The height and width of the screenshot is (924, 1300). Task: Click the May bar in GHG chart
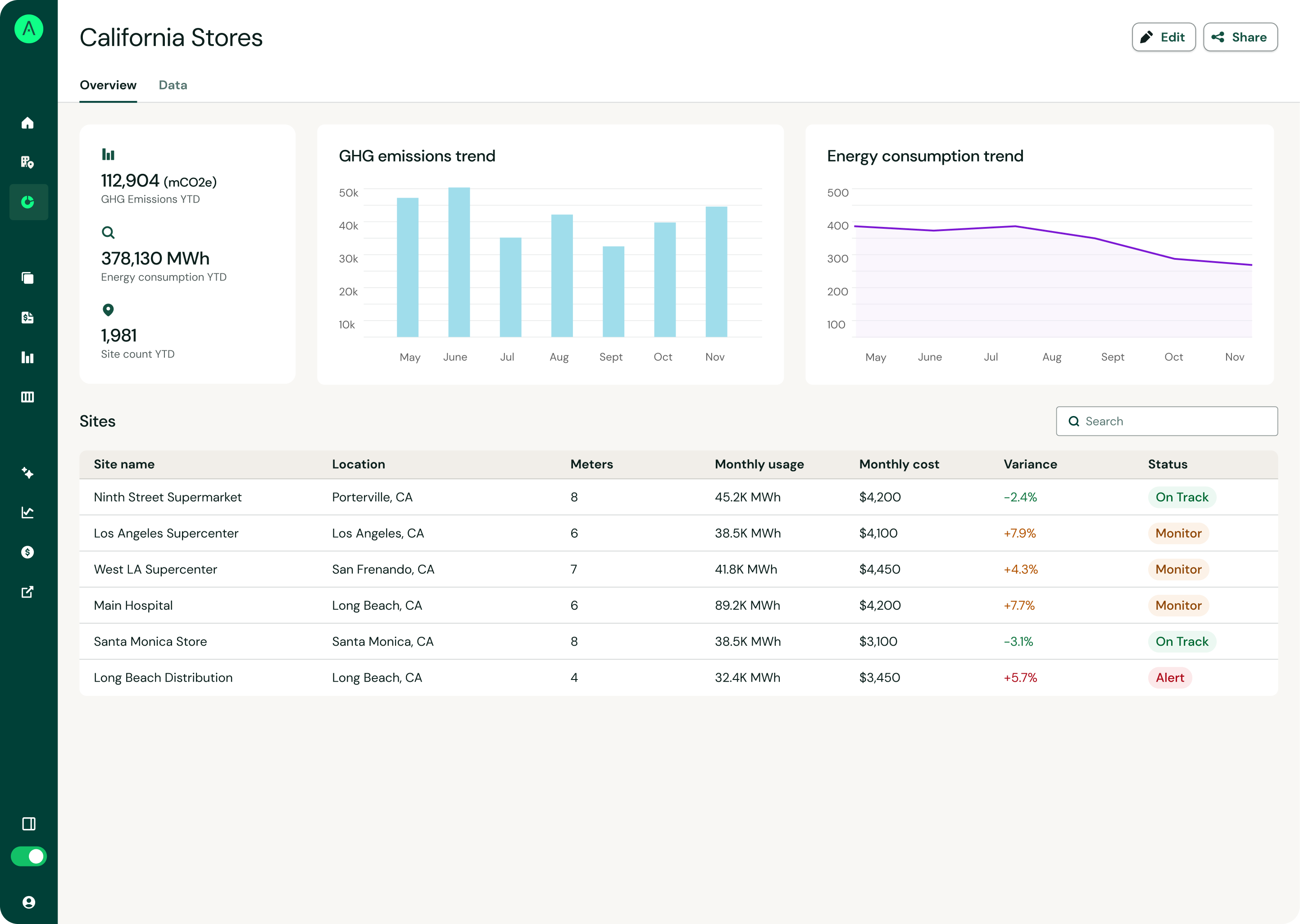[408, 267]
